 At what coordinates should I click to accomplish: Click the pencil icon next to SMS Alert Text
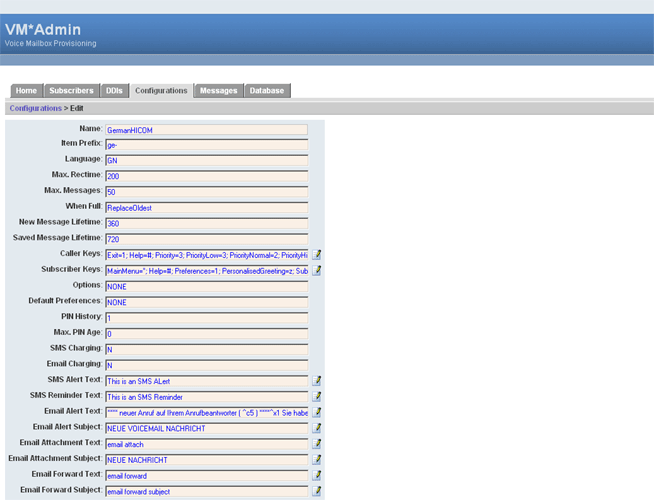point(317,381)
